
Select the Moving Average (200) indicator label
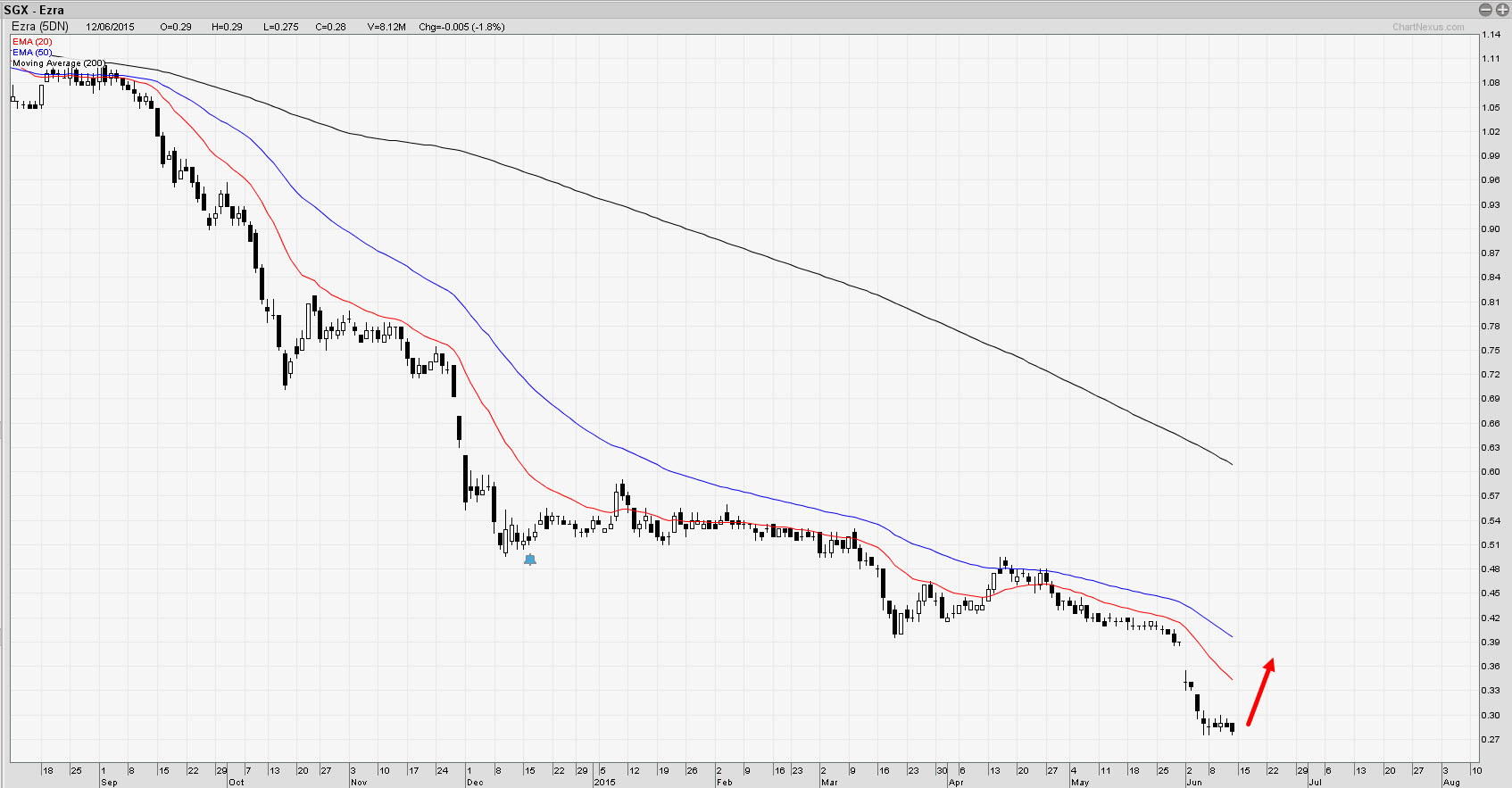pyautogui.click(x=59, y=63)
